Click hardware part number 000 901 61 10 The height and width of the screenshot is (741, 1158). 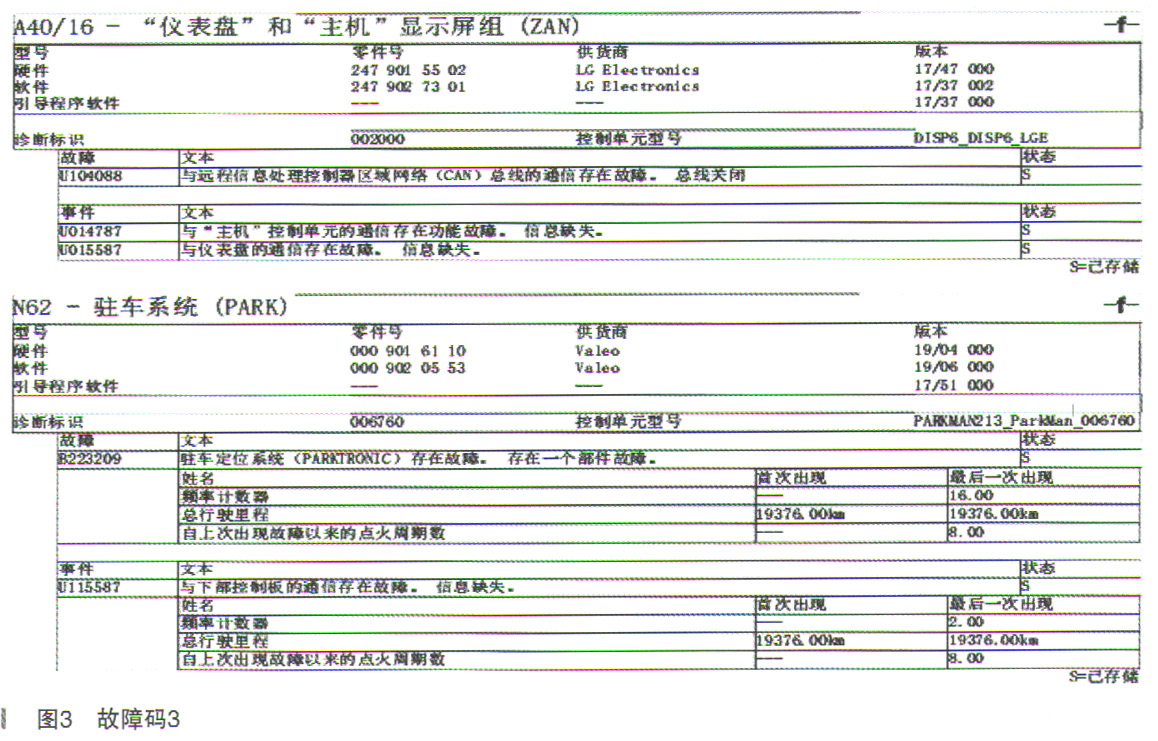(x=408, y=351)
